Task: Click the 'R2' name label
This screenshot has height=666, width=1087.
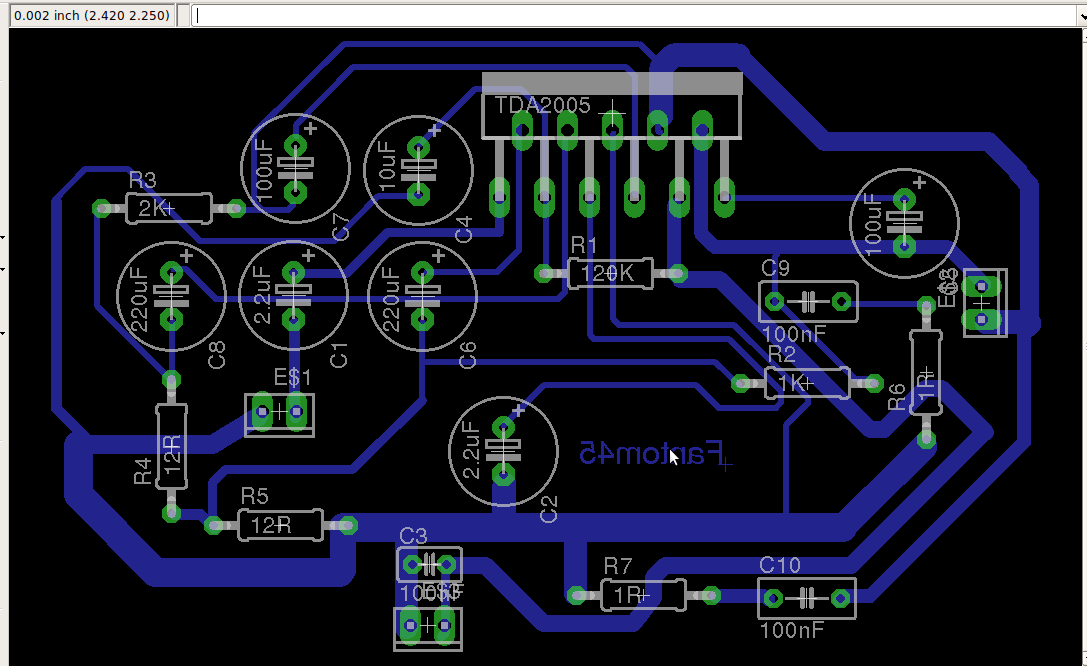Action: [782, 355]
